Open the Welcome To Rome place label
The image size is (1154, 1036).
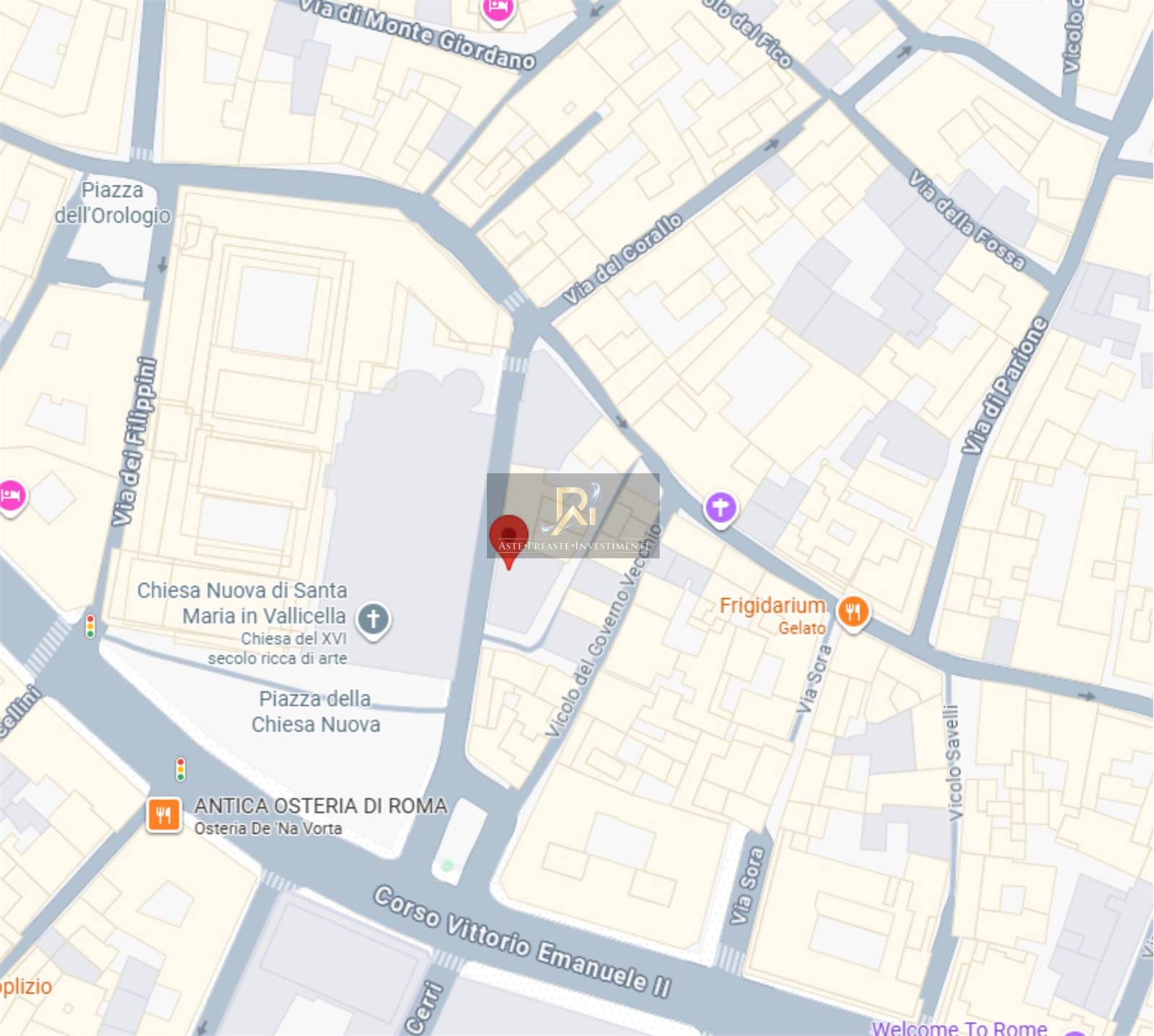point(959,1027)
